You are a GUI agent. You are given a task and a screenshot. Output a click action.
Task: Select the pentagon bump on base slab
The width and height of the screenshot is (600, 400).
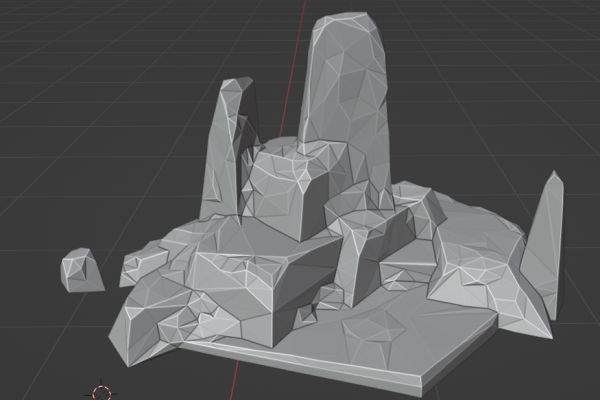[374, 329]
